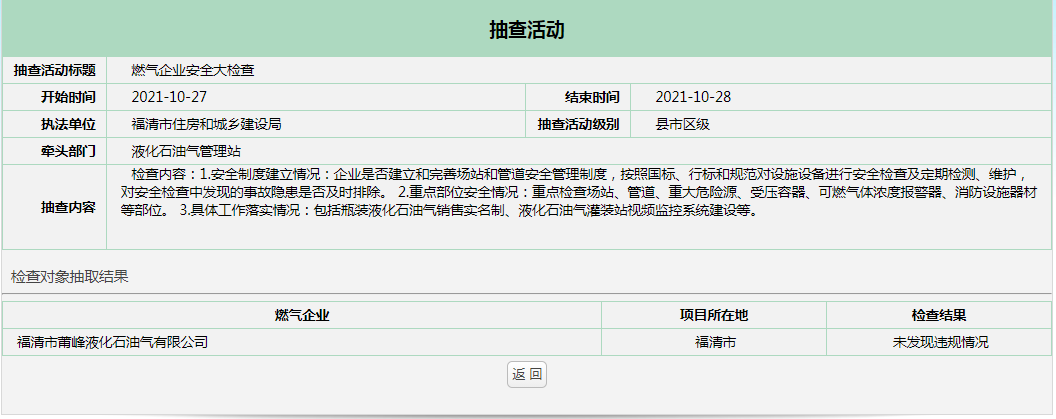The height and width of the screenshot is (419, 1056).
Task: Click the 抽查活动级别 label
Action: click(x=578, y=124)
